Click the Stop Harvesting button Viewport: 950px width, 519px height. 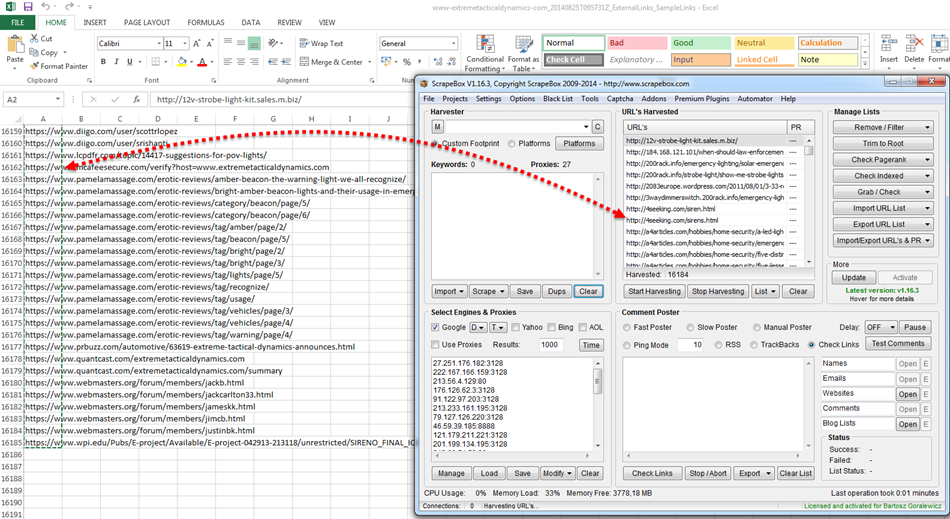point(718,291)
